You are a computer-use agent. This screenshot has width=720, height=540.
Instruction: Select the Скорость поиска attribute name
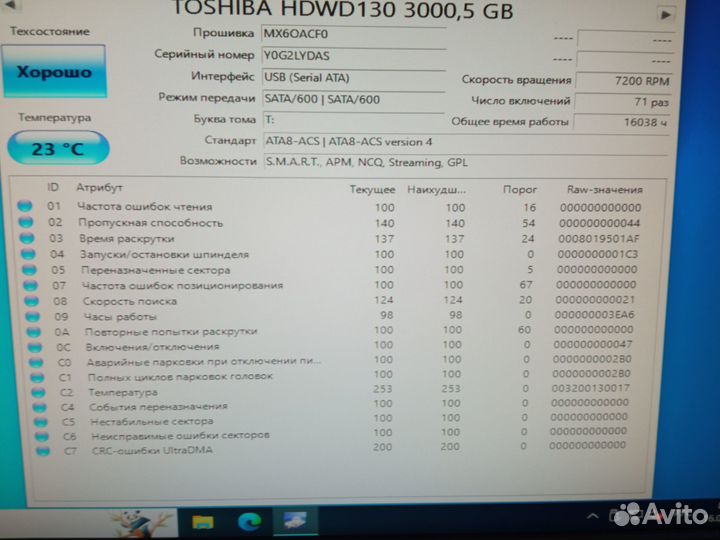click(130, 301)
